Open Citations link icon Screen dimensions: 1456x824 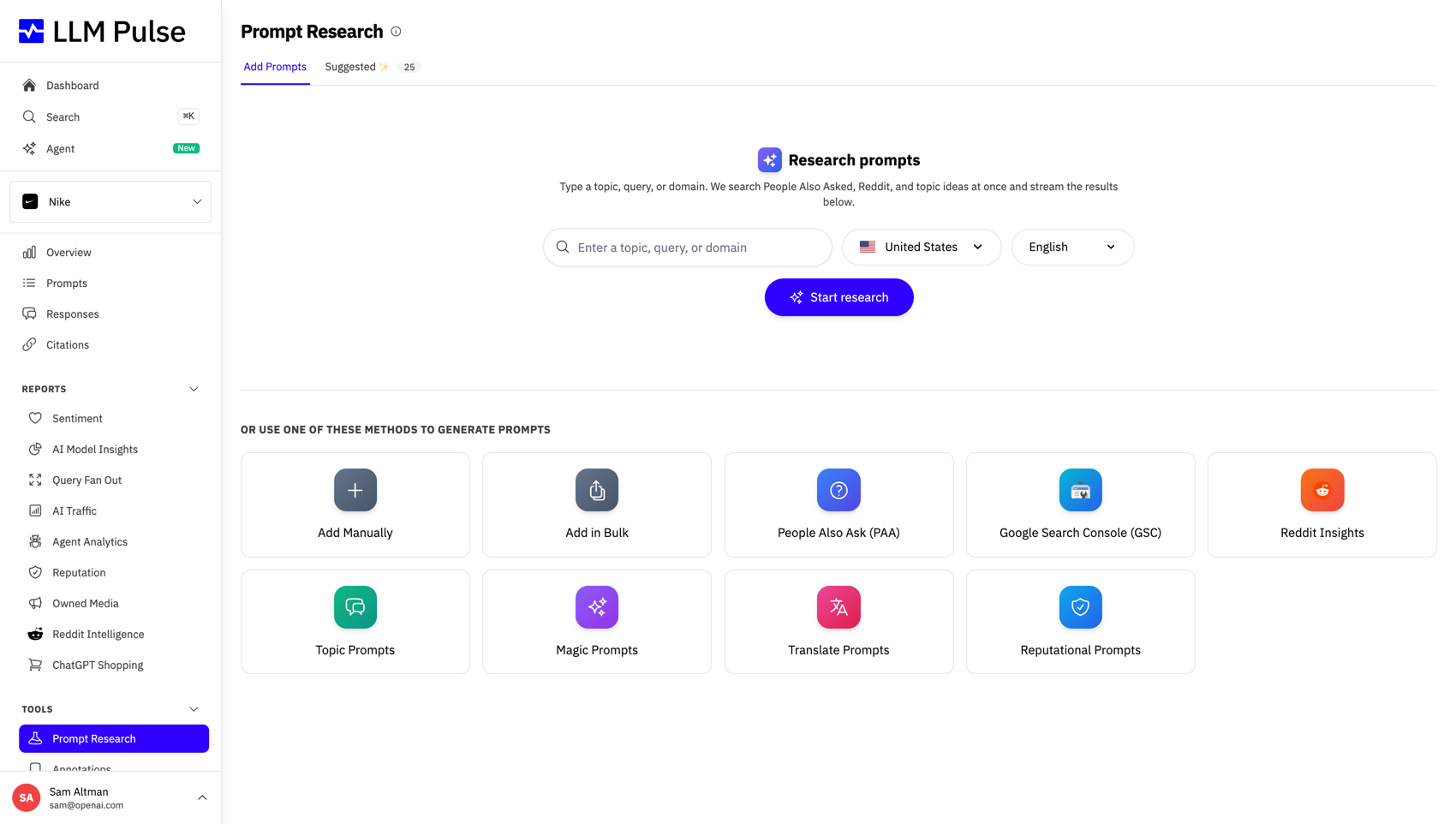coord(29,345)
